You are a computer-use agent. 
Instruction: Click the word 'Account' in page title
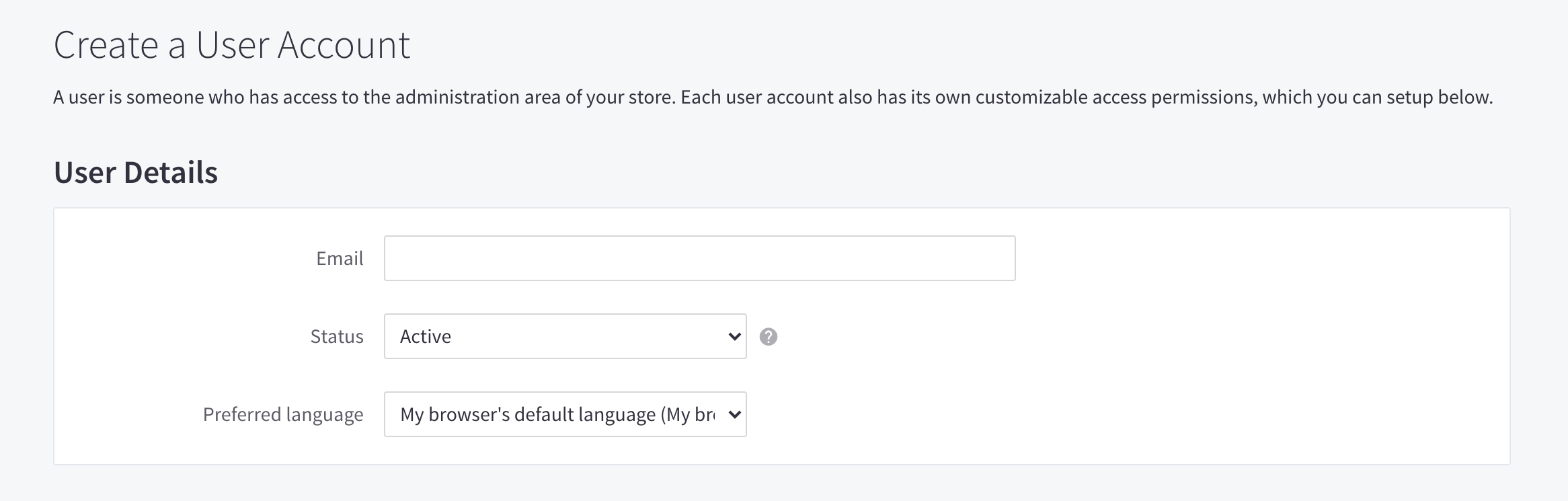343,46
